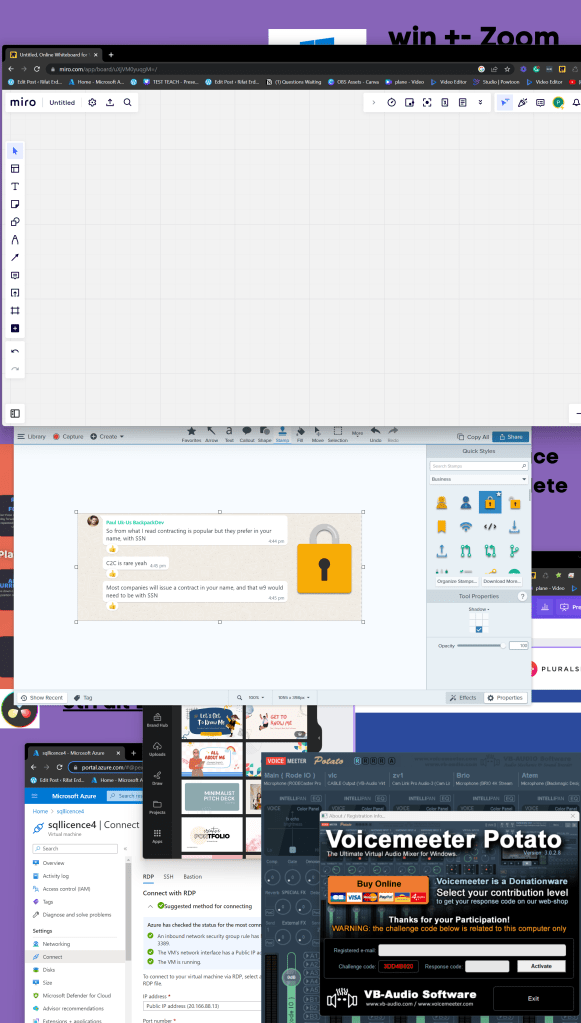The height and width of the screenshot is (1023, 581).
Task: Select the Comment tool in Miro's toolbar
Action: point(15,275)
